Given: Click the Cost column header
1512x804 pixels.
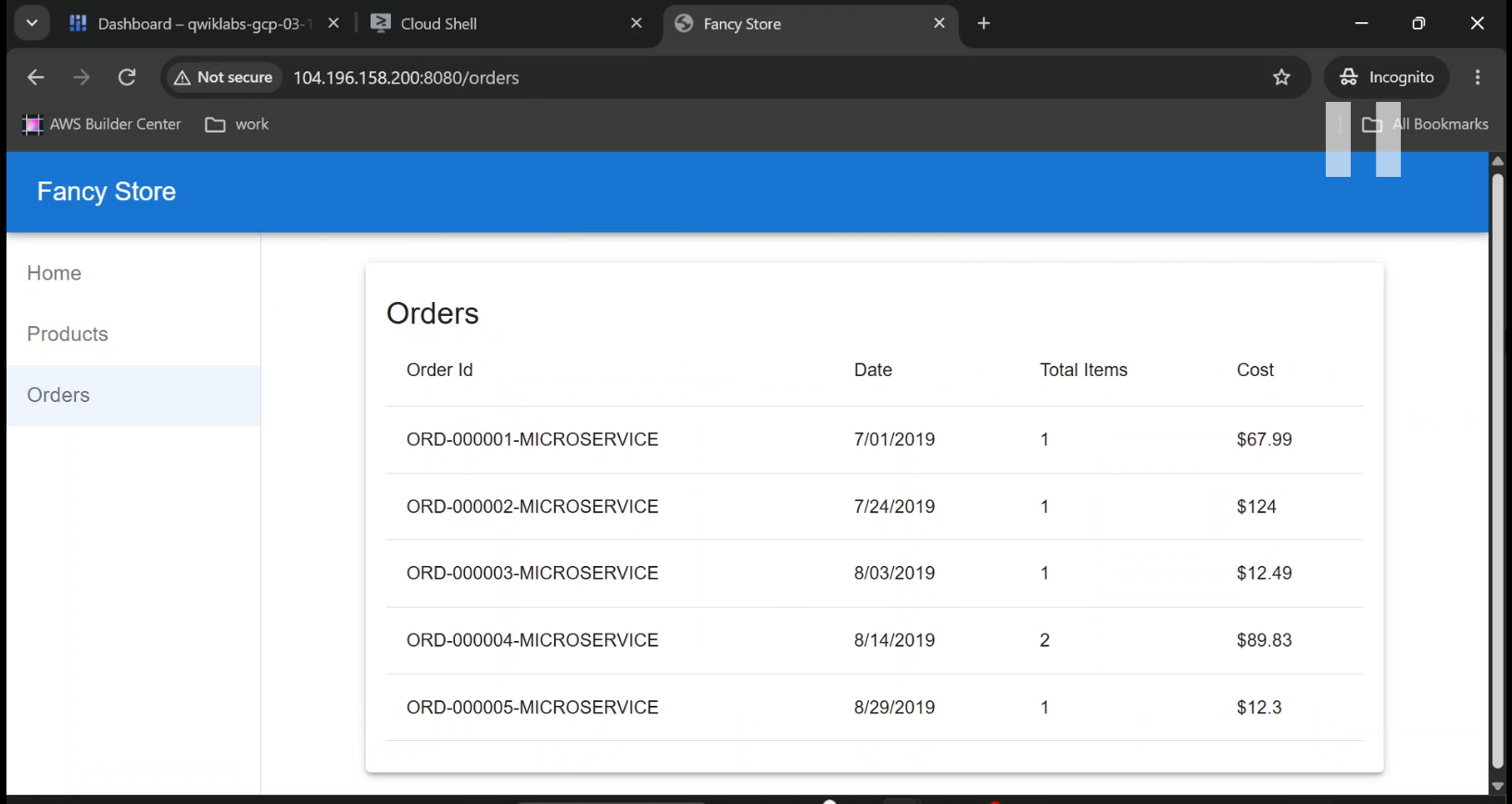Looking at the screenshot, I should [1255, 370].
